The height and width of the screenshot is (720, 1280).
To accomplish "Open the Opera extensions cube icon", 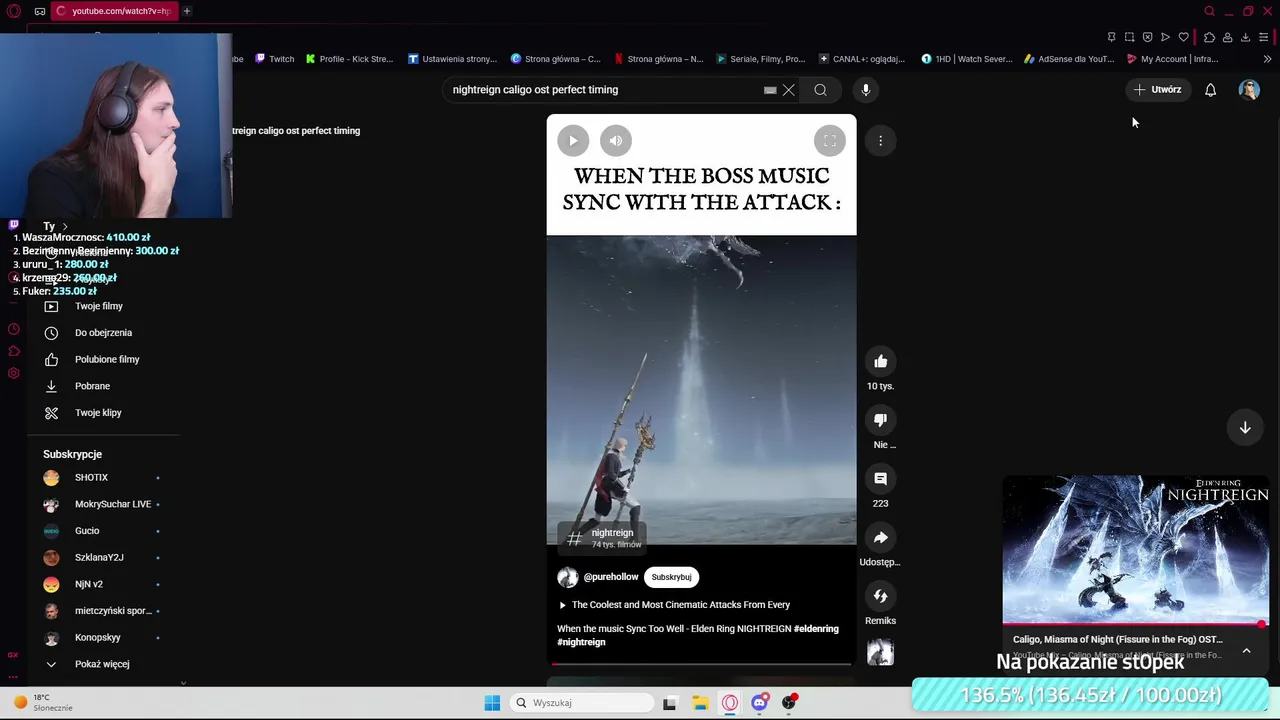I will point(1209,37).
